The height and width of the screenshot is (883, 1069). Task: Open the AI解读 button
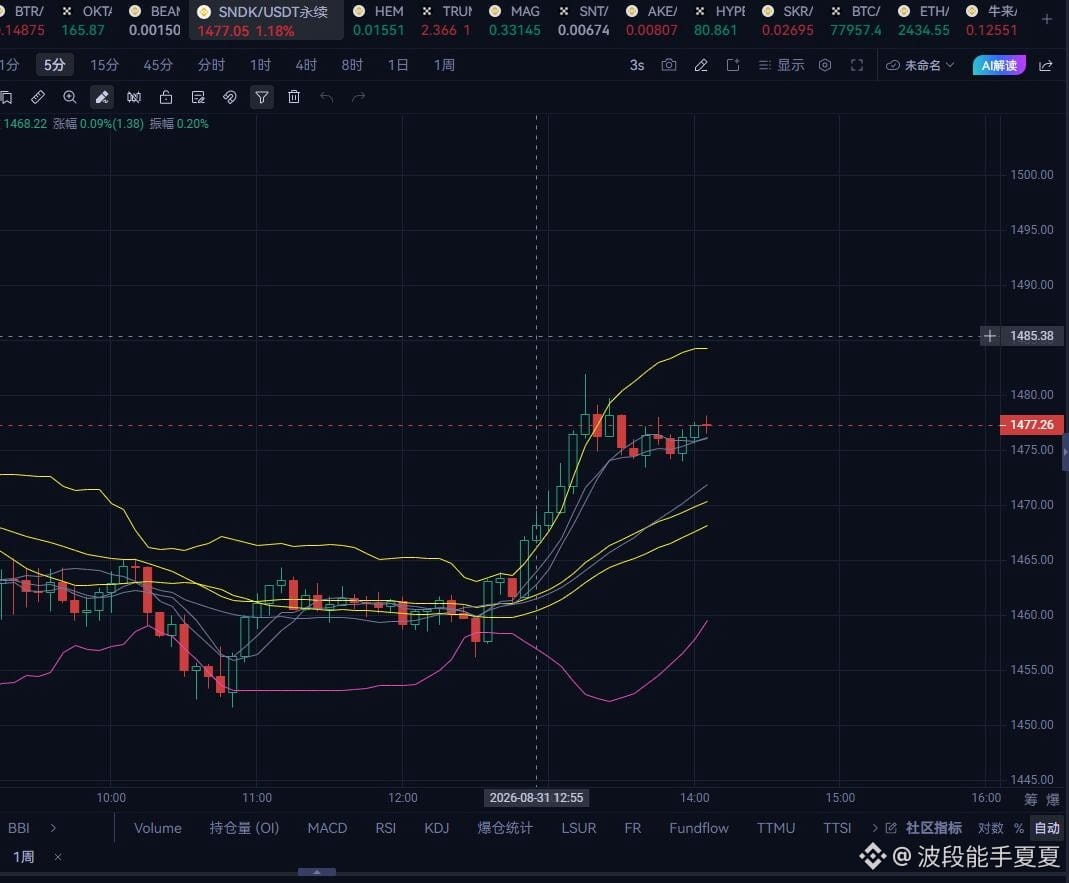(x=999, y=65)
